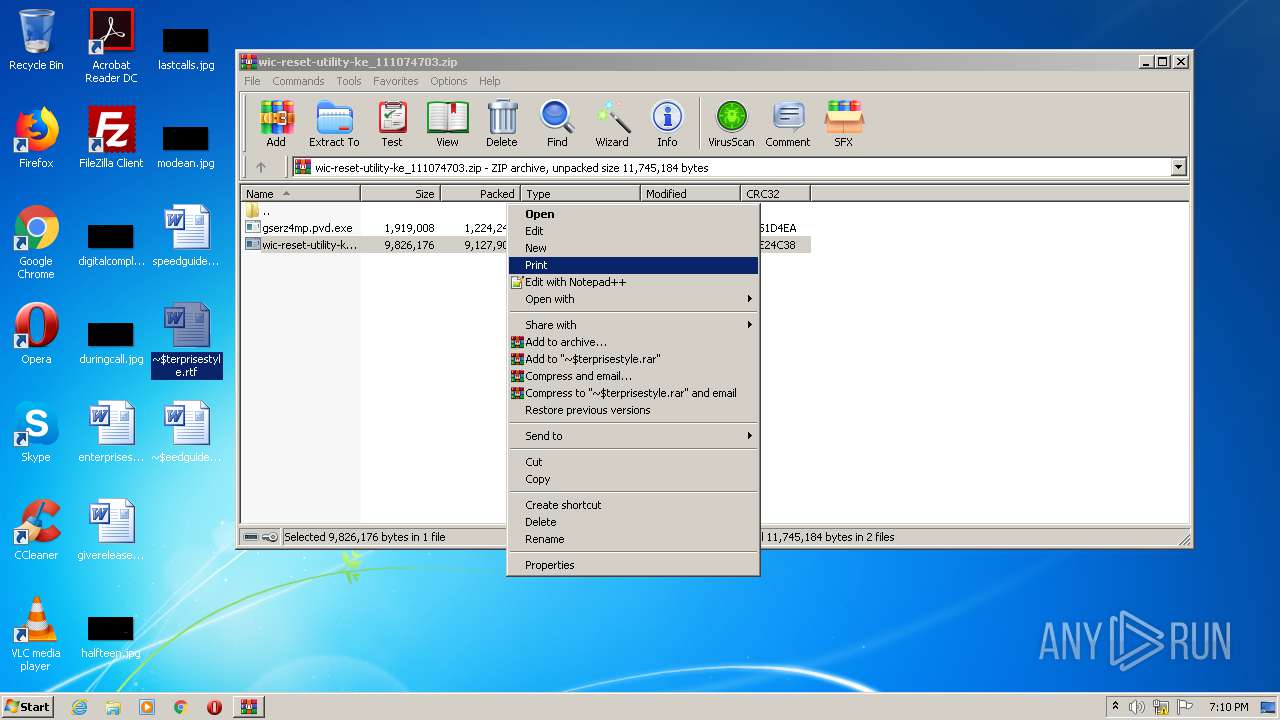The image size is (1280, 720).
Task: Choose Cut in the context menu
Action: tap(633, 462)
